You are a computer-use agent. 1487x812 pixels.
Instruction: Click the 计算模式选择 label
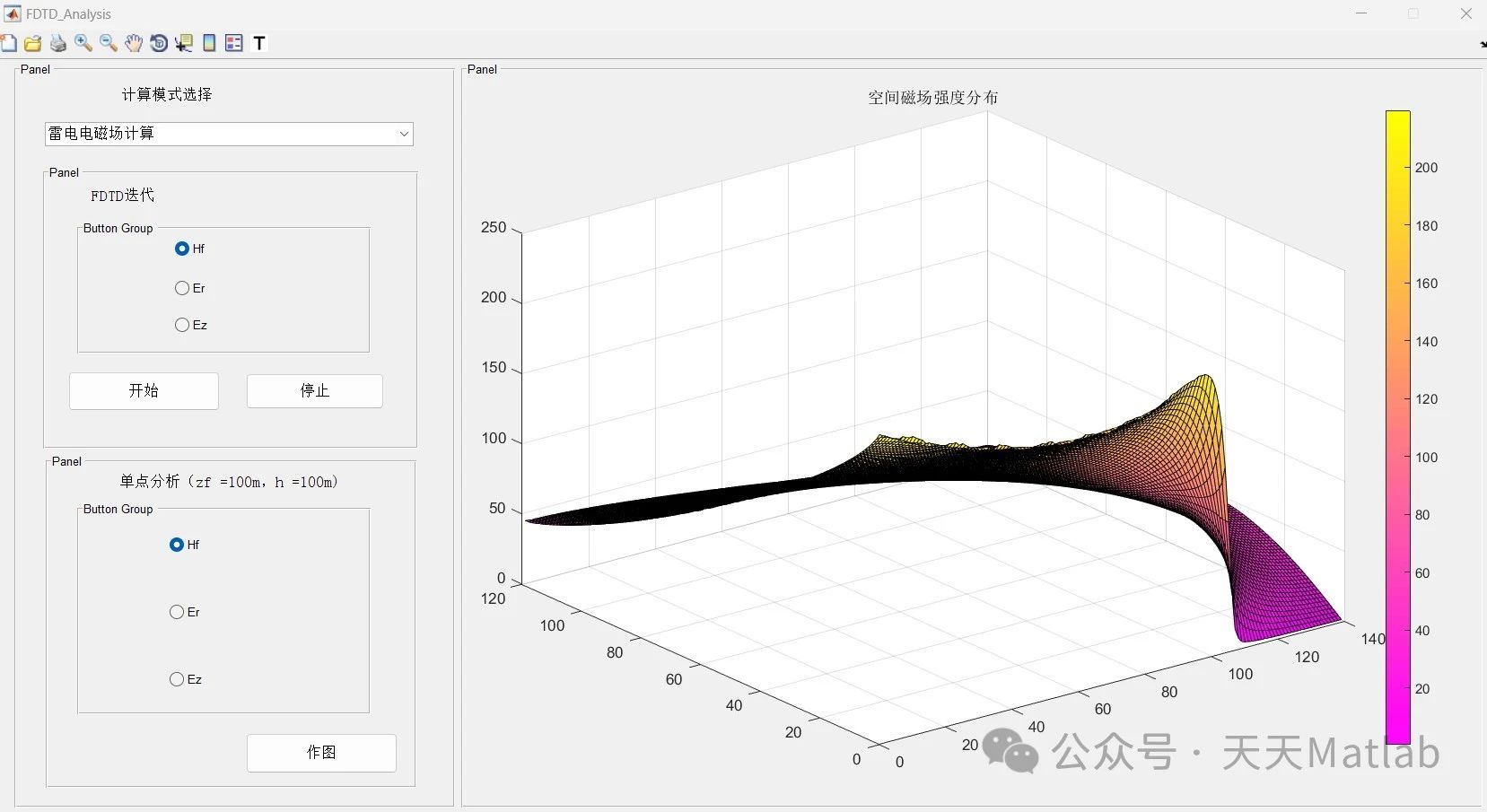pyautogui.click(x=167, y=94)
